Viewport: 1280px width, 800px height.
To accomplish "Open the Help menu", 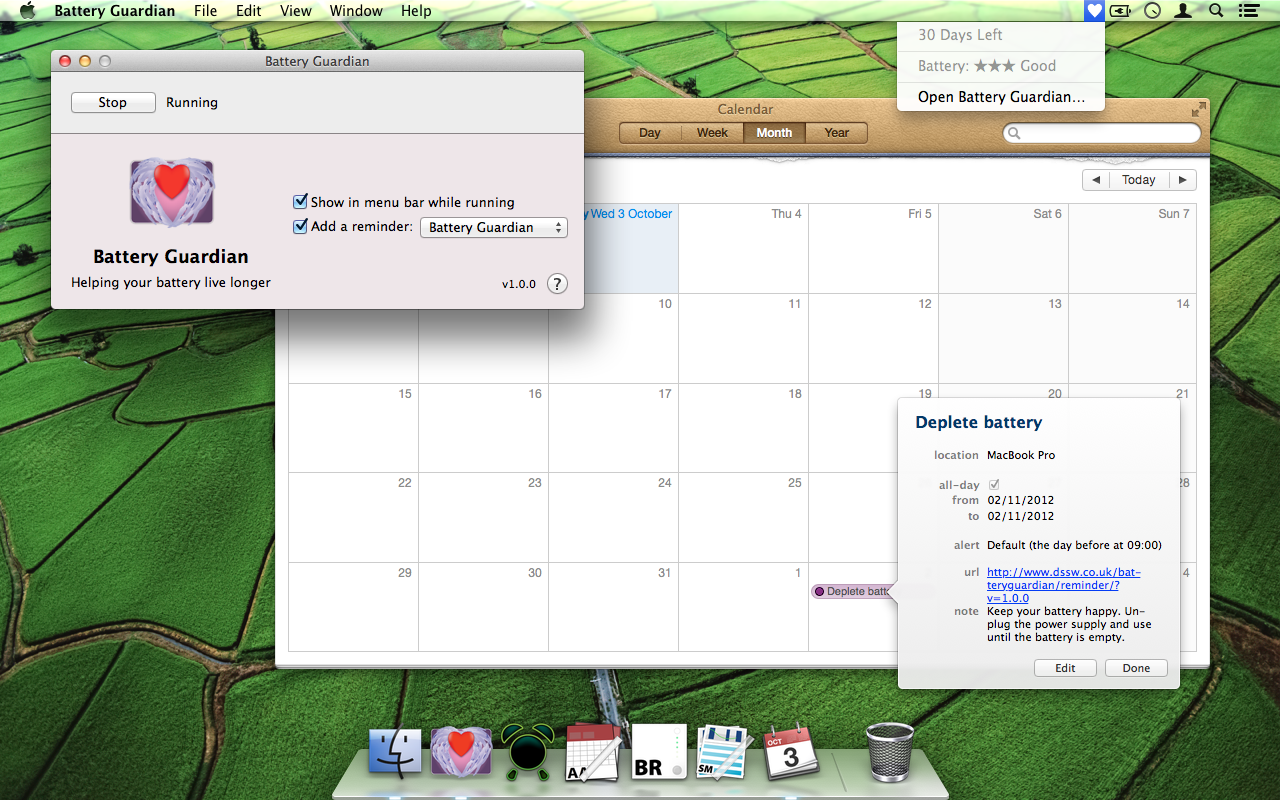I will point(416,11).
